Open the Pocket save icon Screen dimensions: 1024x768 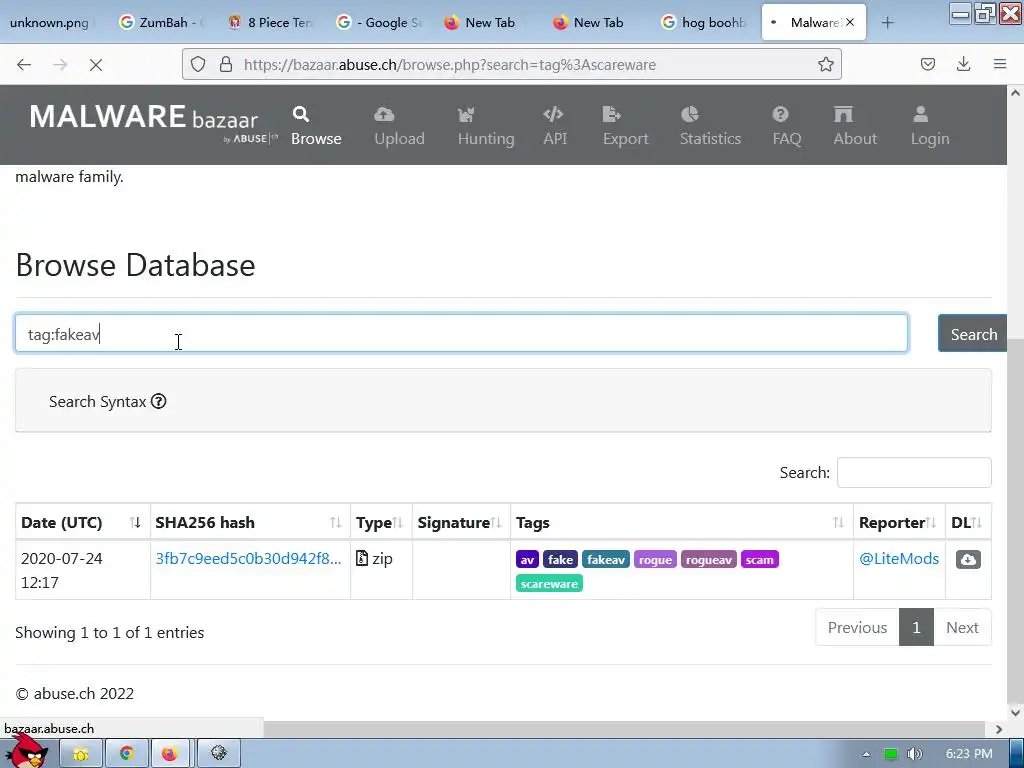click(x=927, y=64)
